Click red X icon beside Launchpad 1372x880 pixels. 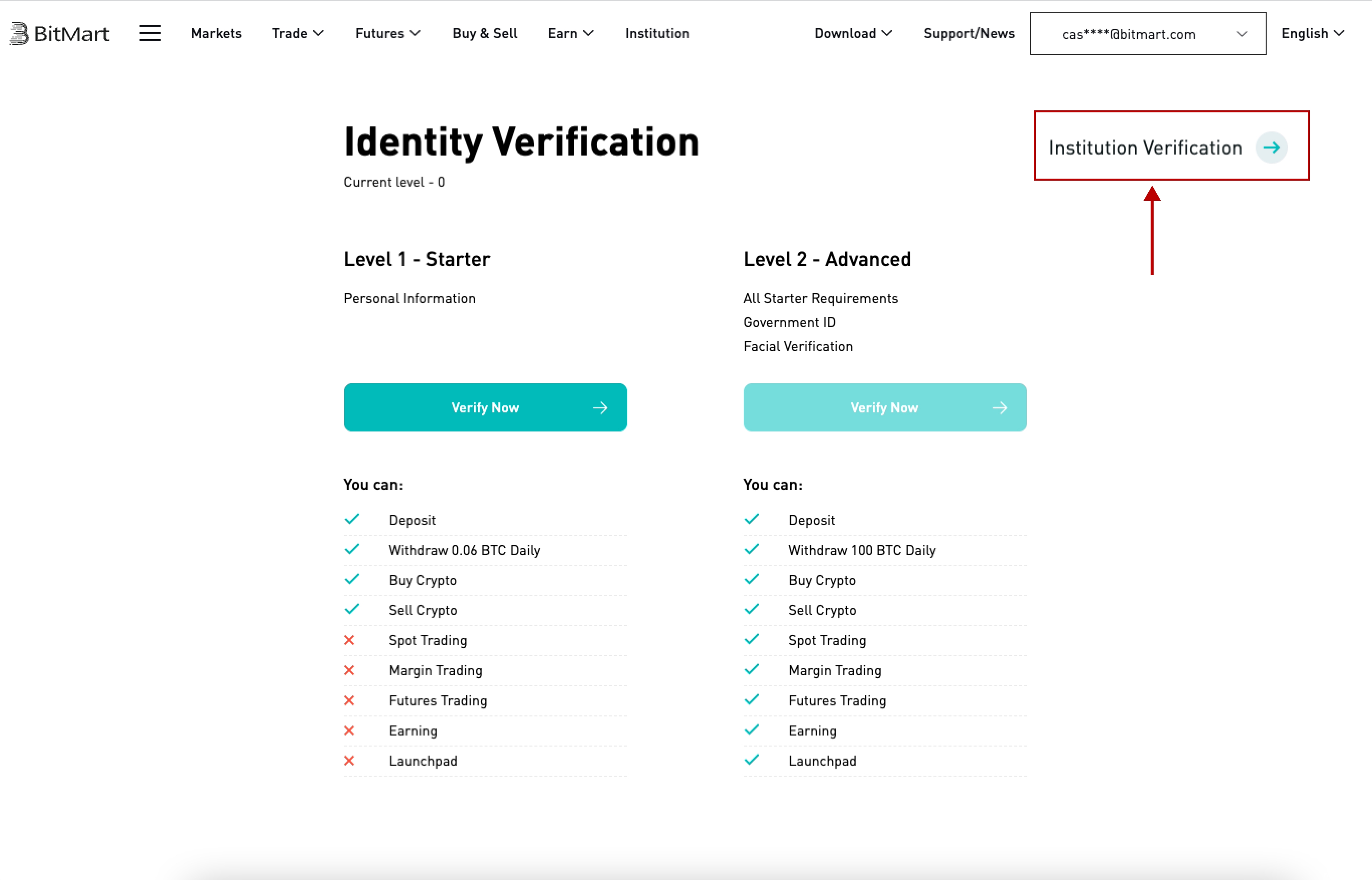point(350,761)
